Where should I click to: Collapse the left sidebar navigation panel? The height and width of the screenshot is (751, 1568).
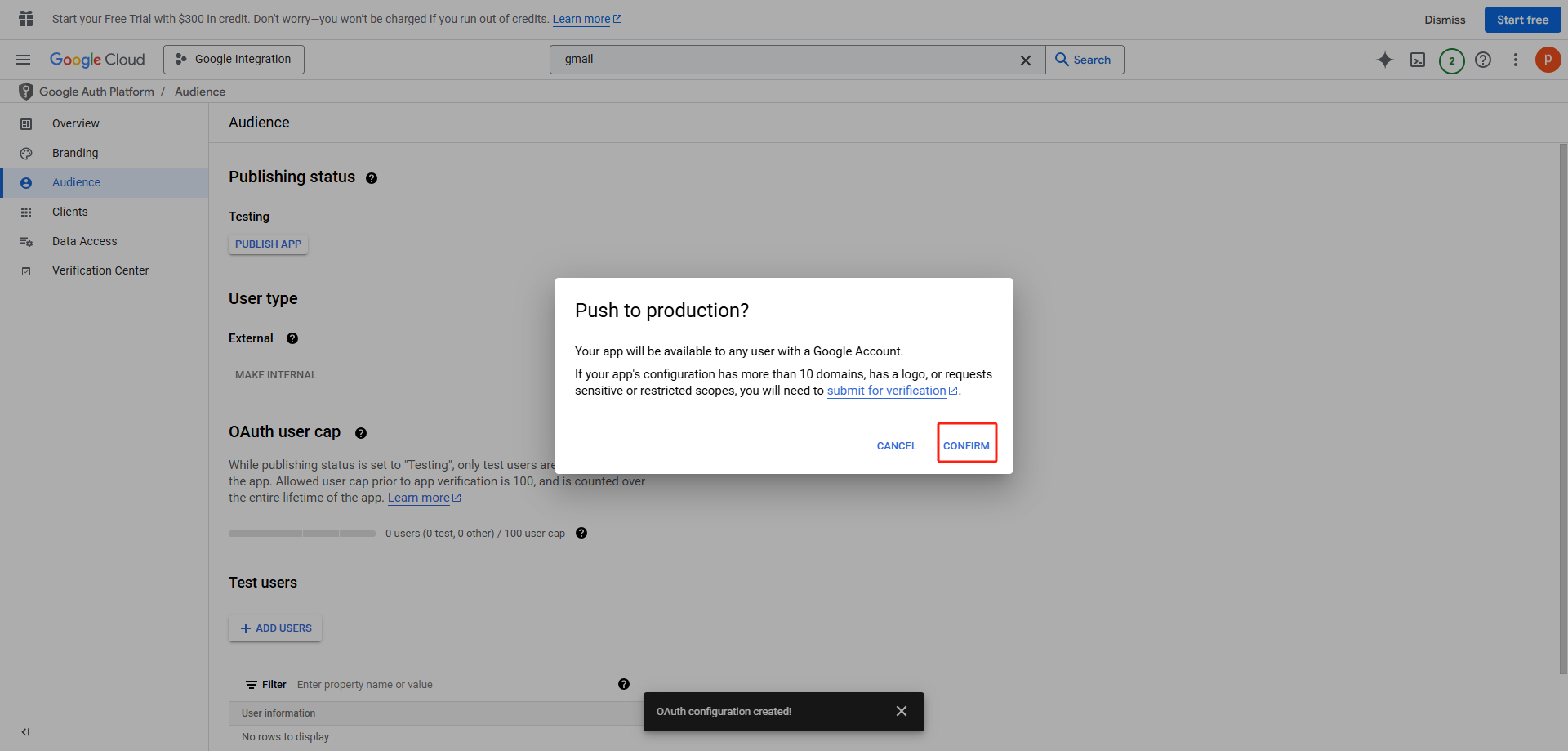pyautogui.click(x=25, y=732)
